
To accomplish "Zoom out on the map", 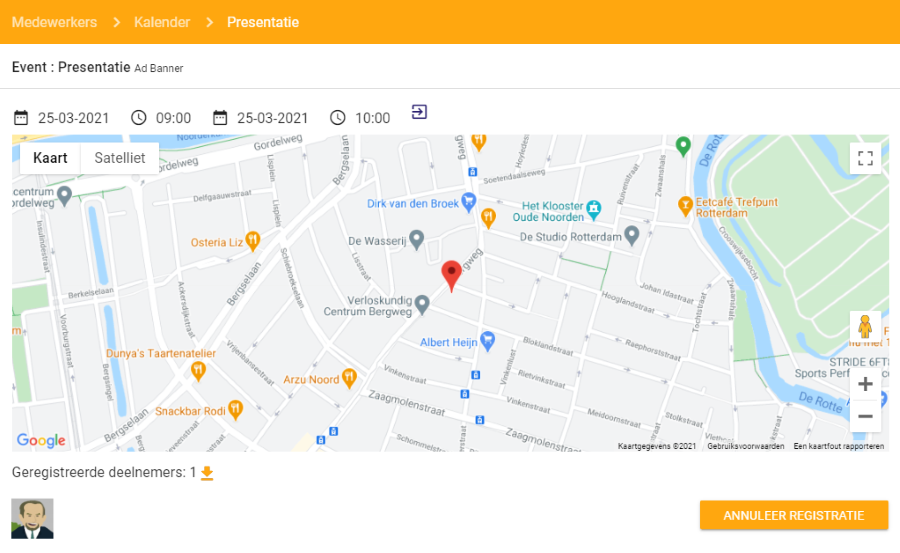I will pyautogui.click(x=865, y=416).
